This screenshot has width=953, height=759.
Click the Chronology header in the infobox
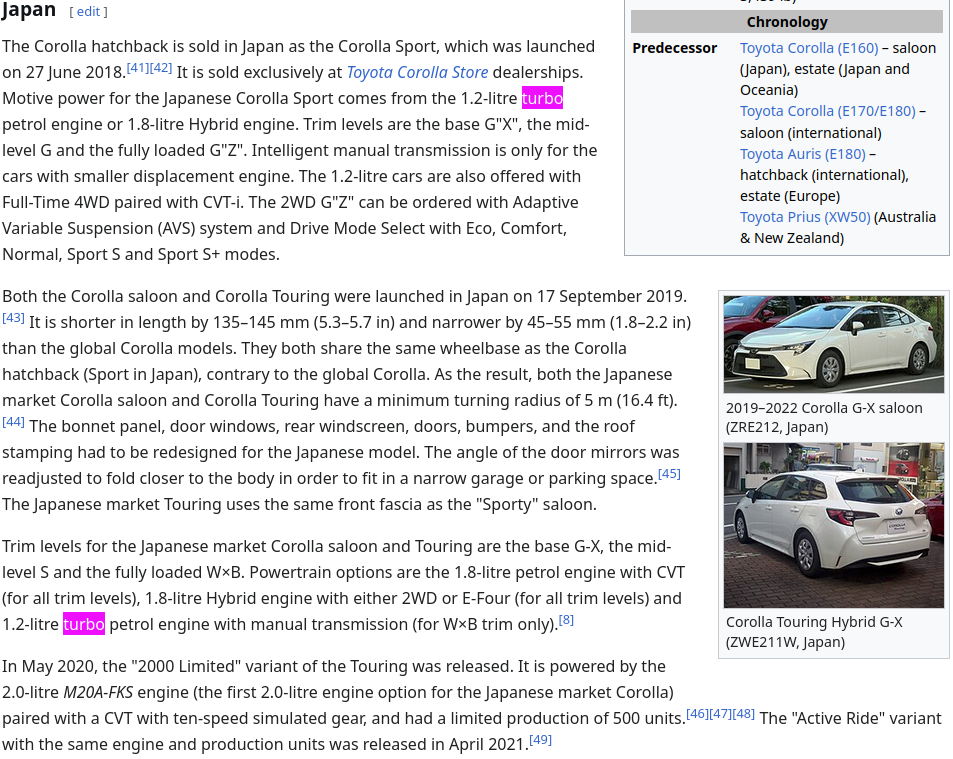(x=786, y=22)
